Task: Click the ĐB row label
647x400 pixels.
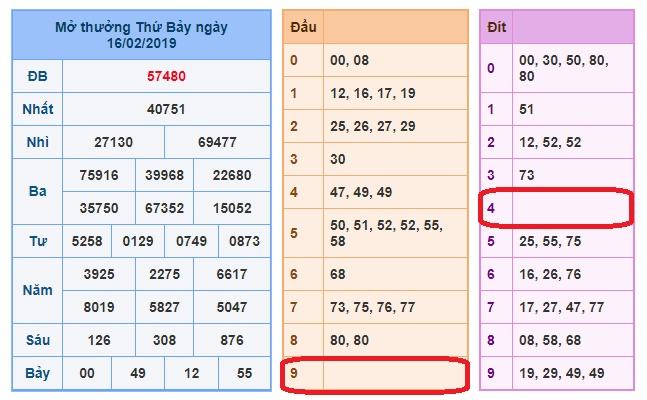Action: point(37,76)
